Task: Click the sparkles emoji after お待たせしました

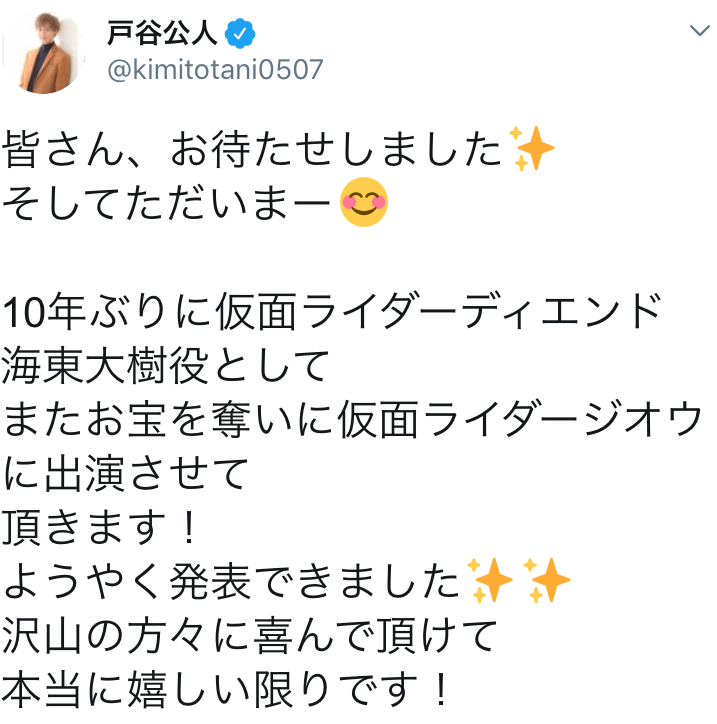Action: pos(531,148)
